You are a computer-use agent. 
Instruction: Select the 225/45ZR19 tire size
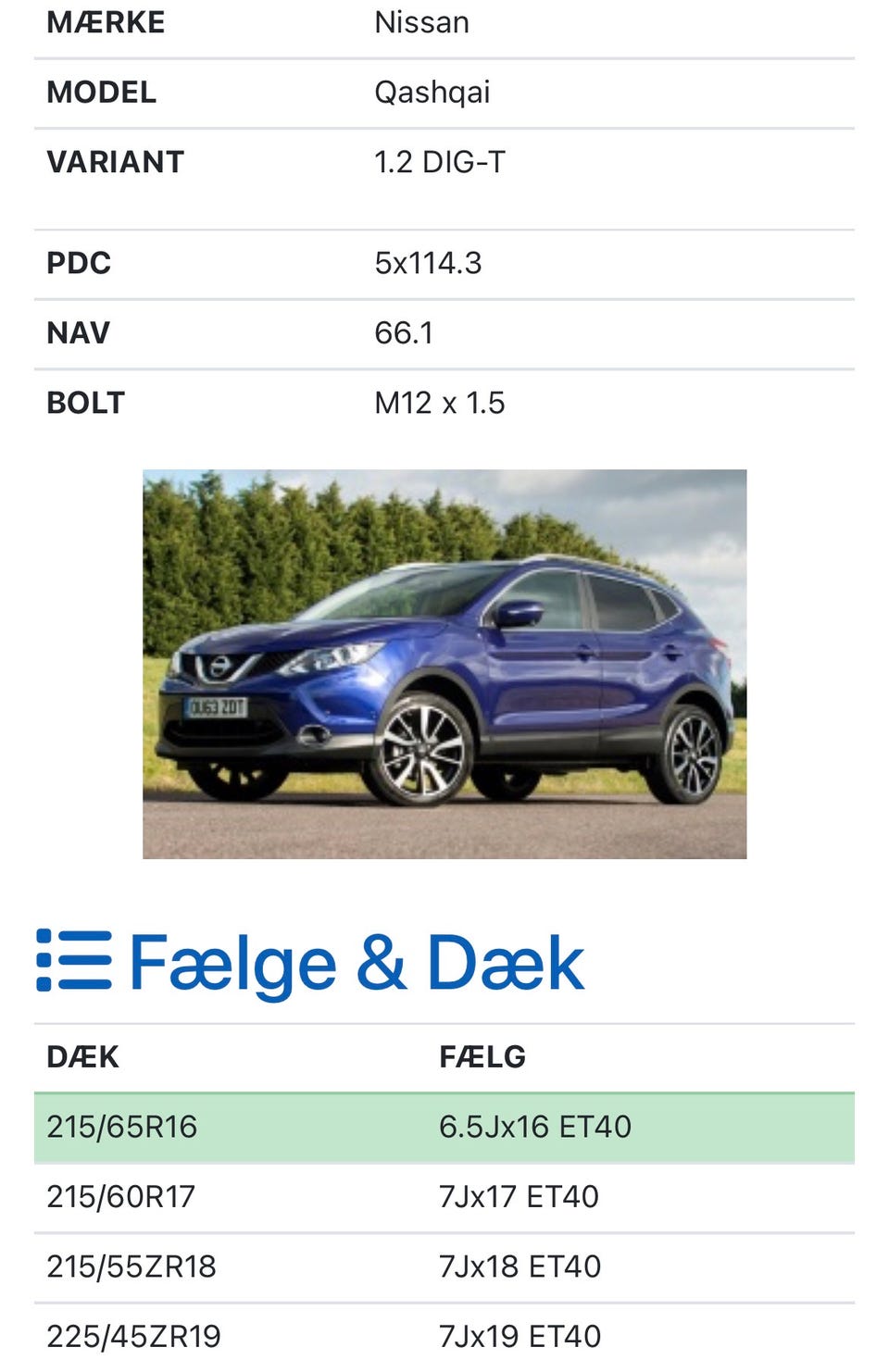[134, 1336]
